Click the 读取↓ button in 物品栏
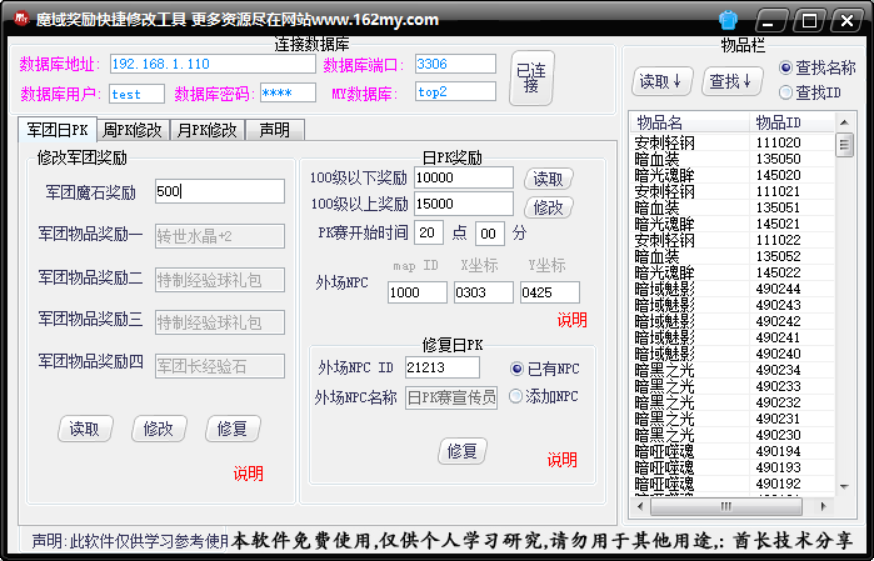Image resolution: width=874 pixels, height=561 pixels. (x=662, y=81)
